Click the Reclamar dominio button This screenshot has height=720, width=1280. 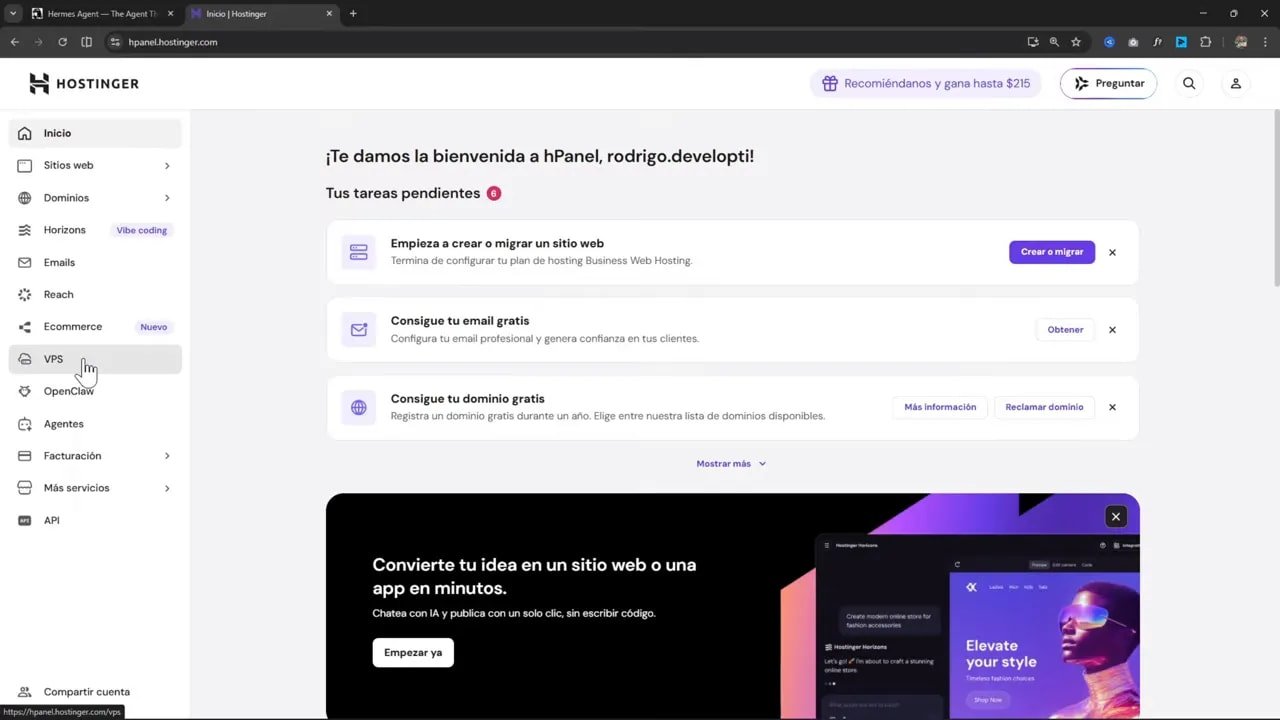point(1044,407)
